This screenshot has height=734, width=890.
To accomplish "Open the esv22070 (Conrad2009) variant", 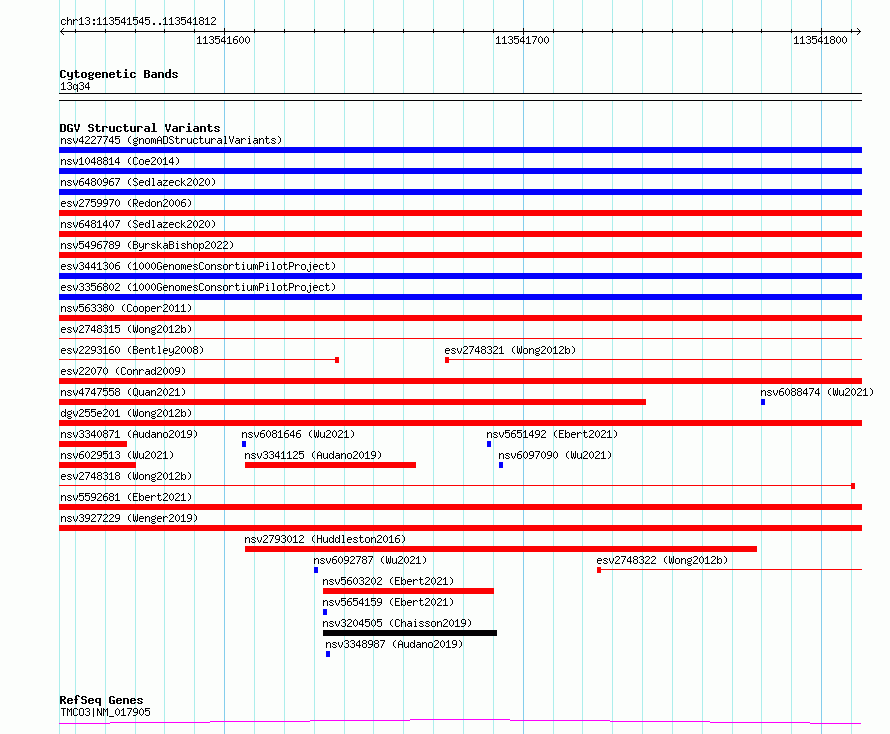I will (123, 371).
